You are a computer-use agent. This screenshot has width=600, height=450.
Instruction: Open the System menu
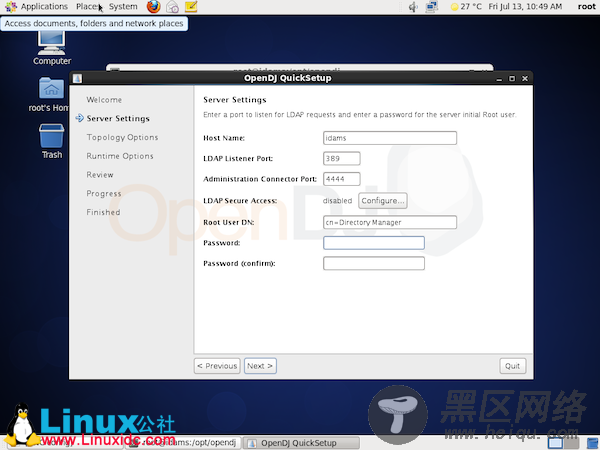[x=123, y=7]
